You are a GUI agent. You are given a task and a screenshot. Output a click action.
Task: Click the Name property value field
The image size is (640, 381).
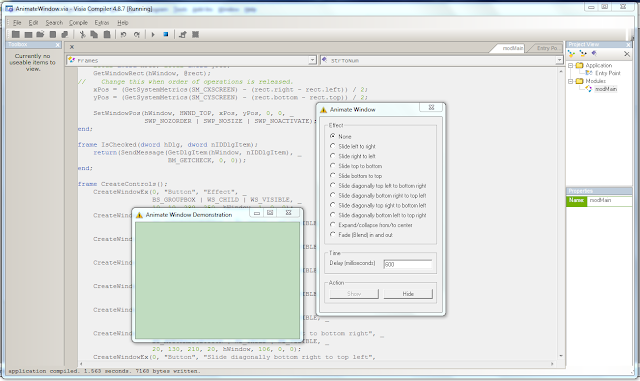609,201
